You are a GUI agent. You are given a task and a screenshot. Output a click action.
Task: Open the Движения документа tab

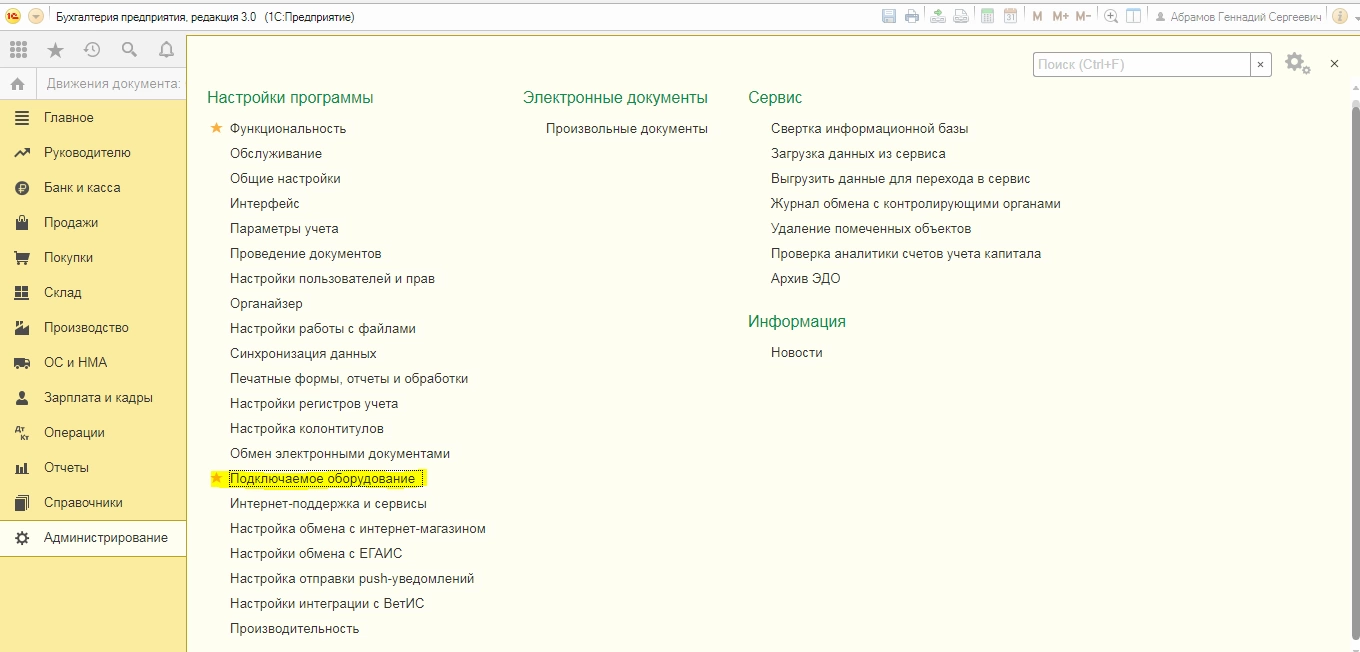(111, 84)
